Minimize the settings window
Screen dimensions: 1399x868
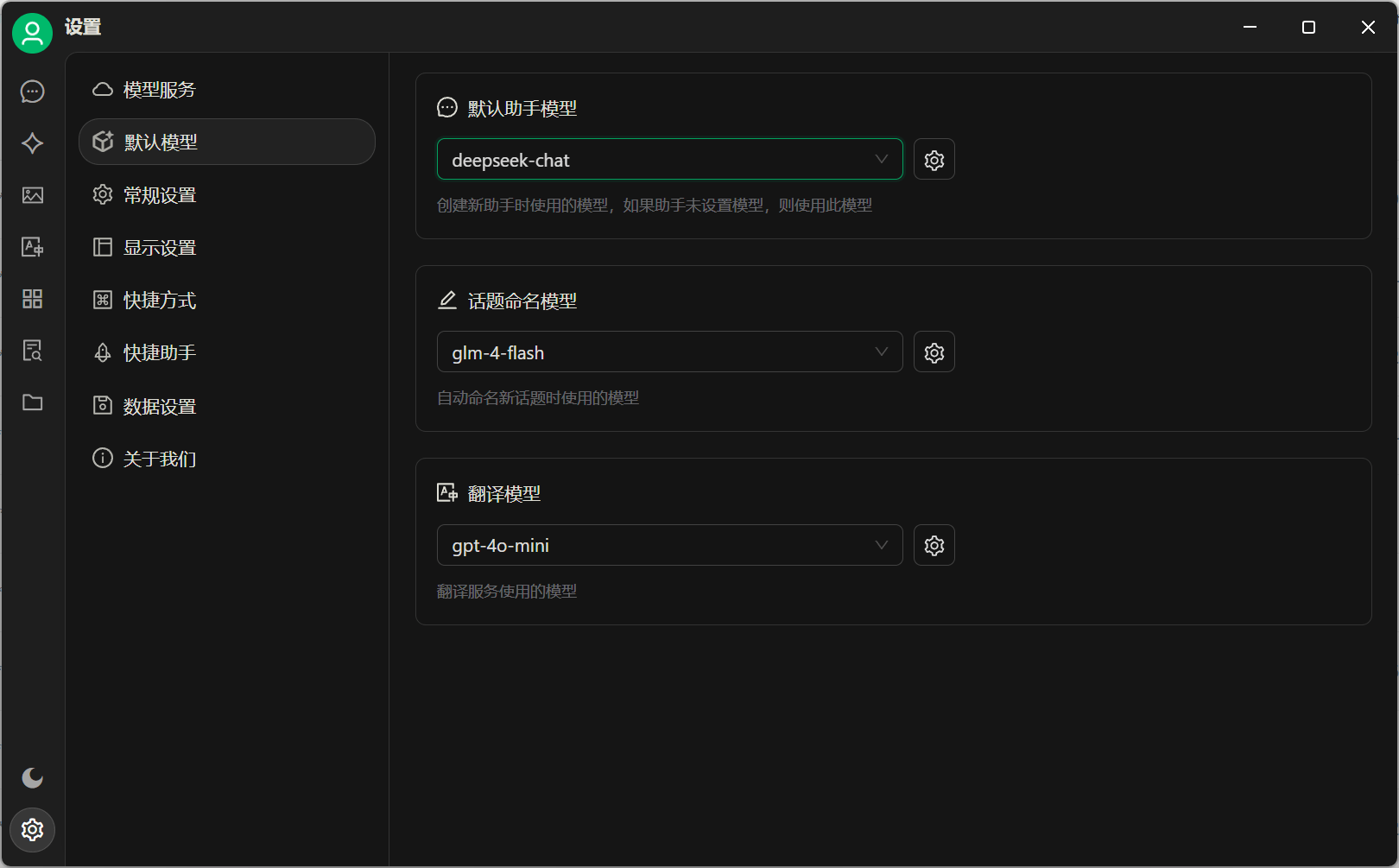(x=1250, y=28)
